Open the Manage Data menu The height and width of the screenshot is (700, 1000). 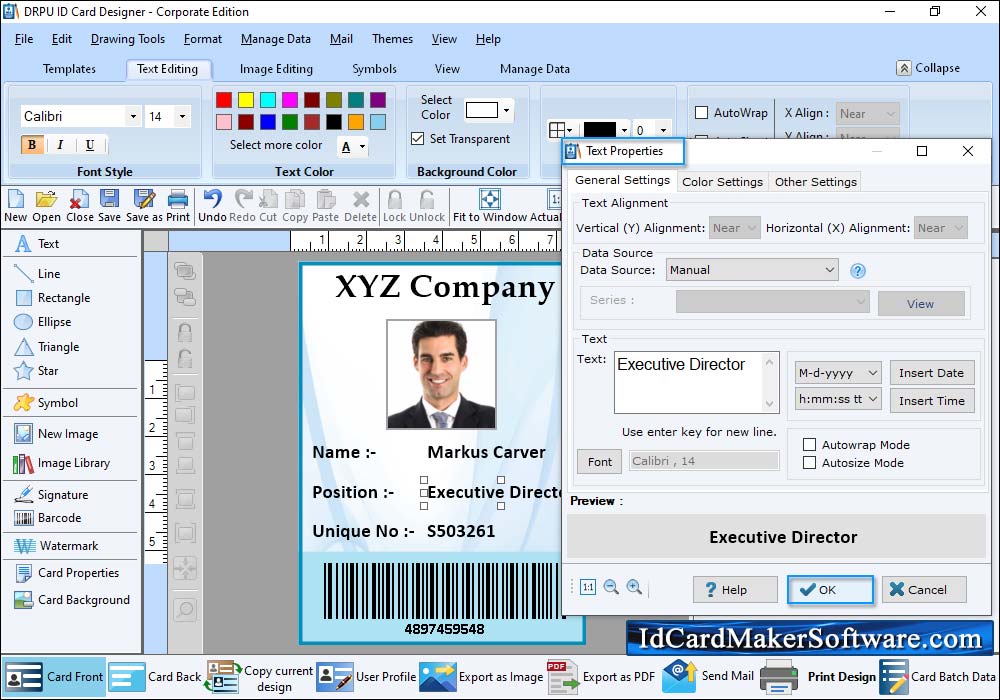click(276, 39)
